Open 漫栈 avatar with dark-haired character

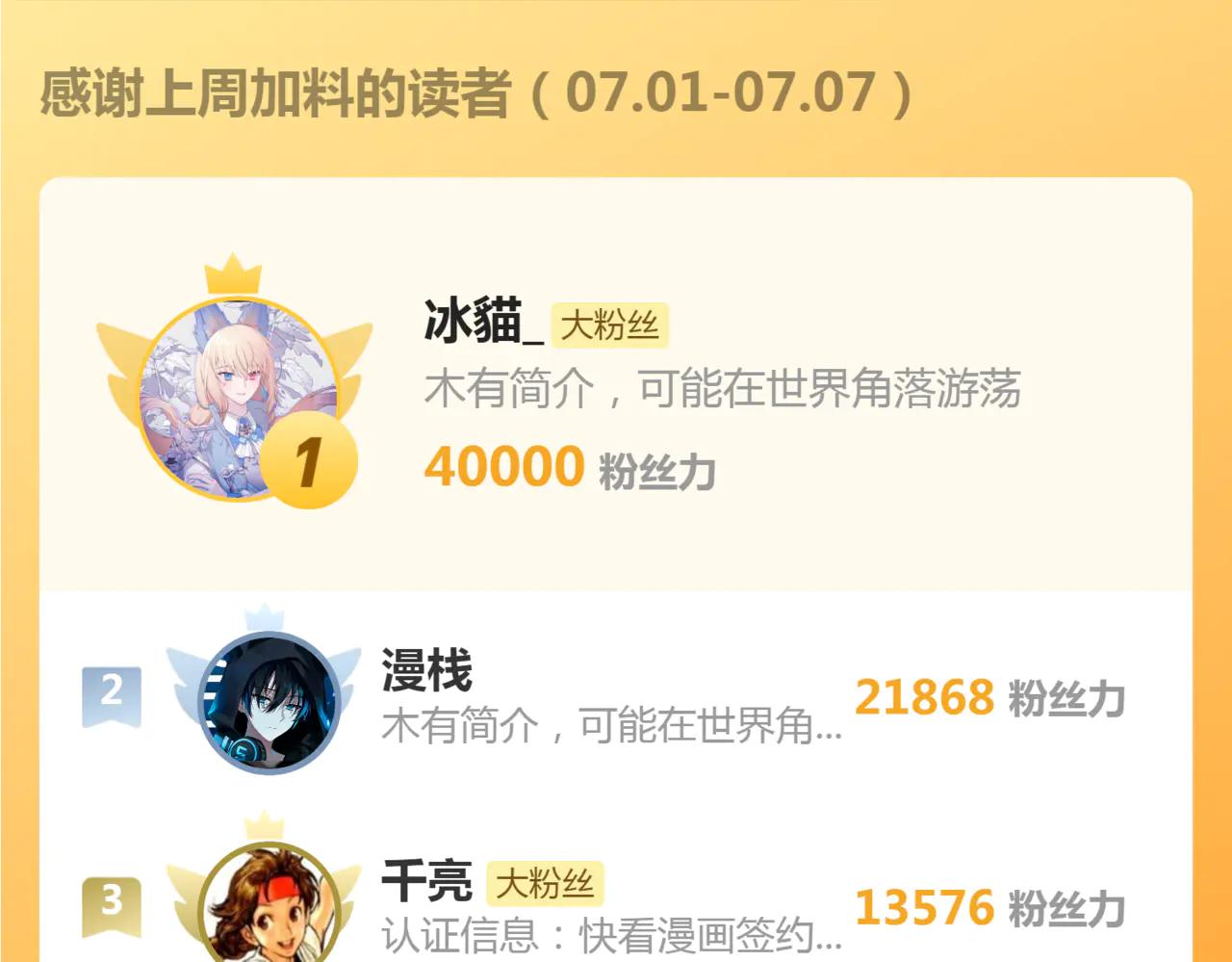pos(269,703)
